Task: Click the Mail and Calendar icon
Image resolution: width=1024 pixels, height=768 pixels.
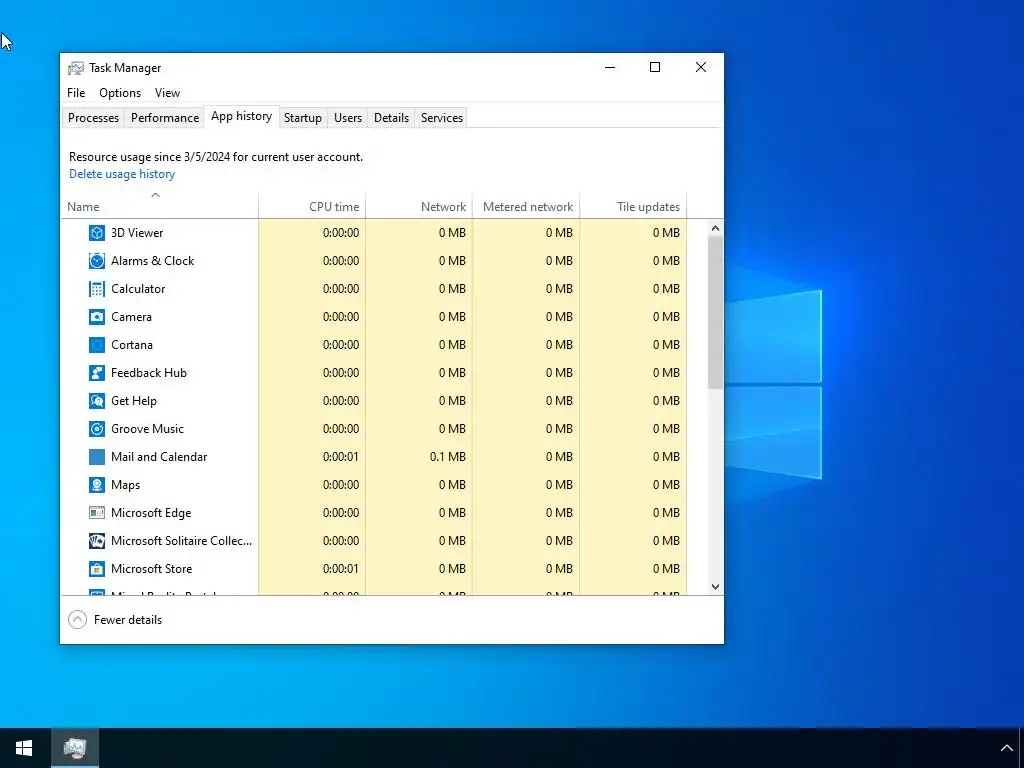Action: [97, 457]
